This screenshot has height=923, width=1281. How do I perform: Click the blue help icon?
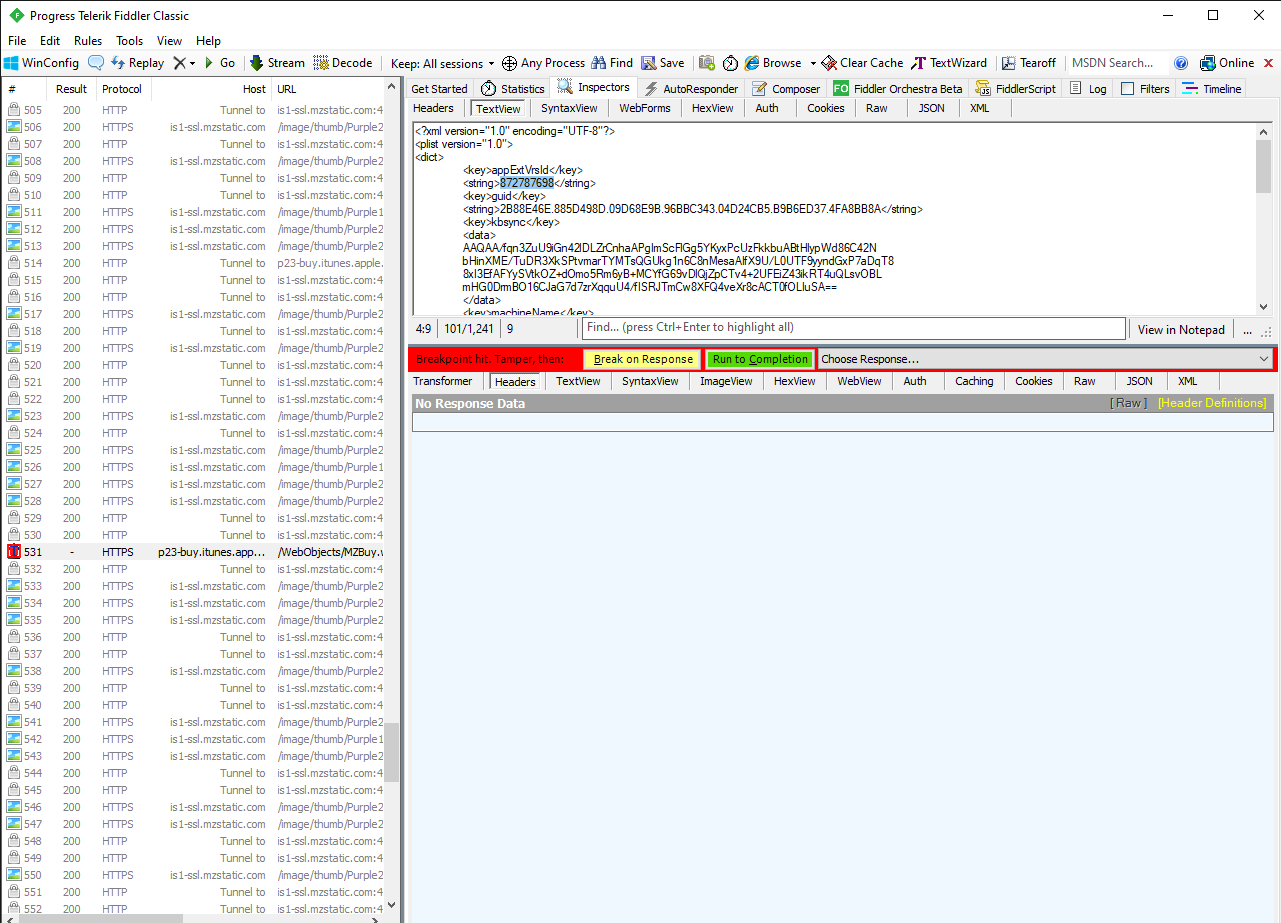pos(1181,63)
